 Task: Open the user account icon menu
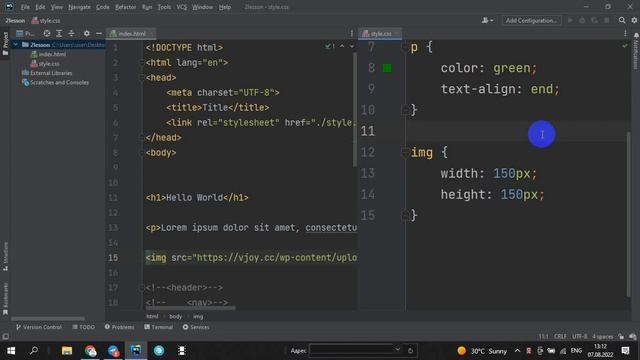[487, 20]
